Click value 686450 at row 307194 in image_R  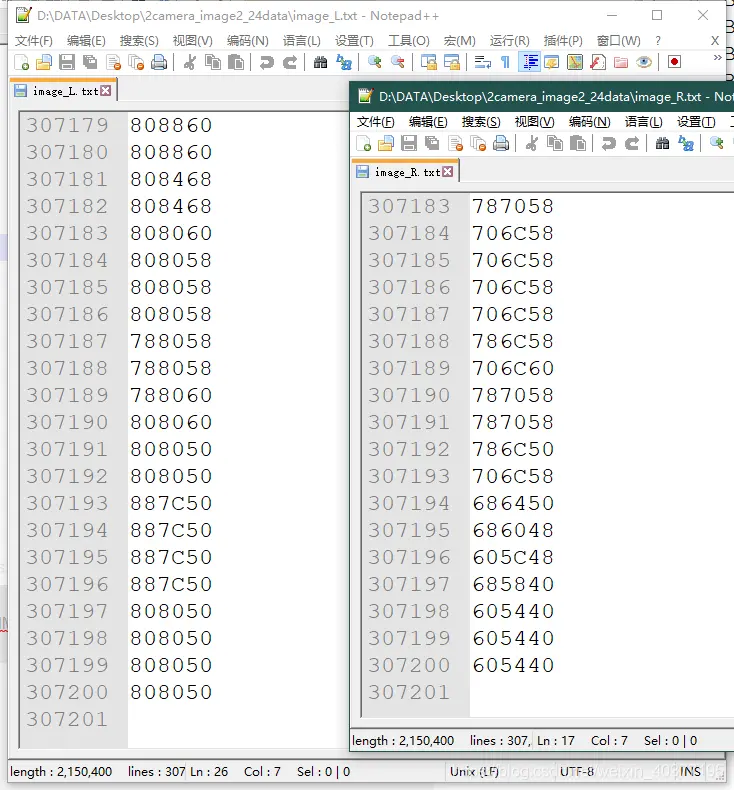click(513, 503)
